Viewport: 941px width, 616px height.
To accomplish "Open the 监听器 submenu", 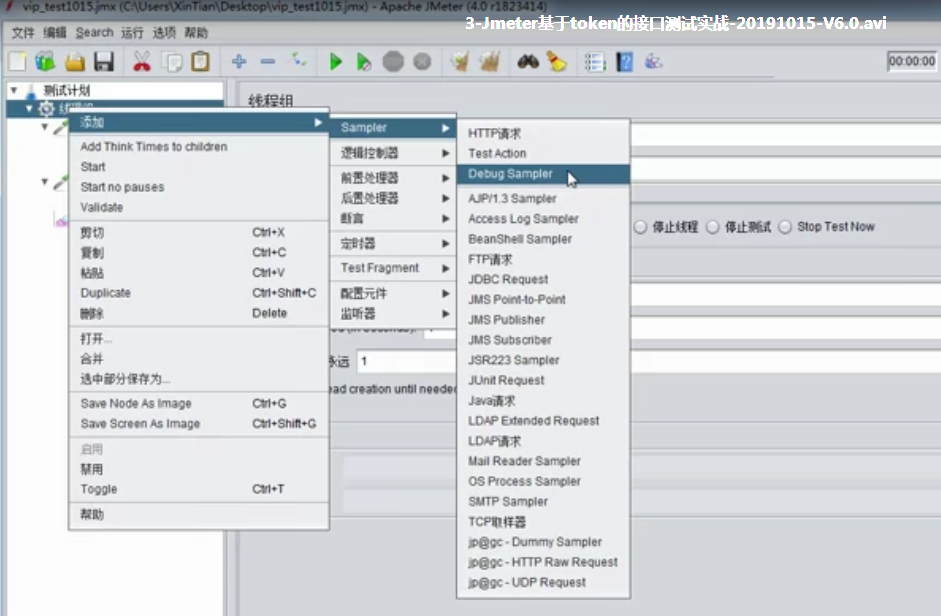I will pyautogui.click(x=393, y=313).
